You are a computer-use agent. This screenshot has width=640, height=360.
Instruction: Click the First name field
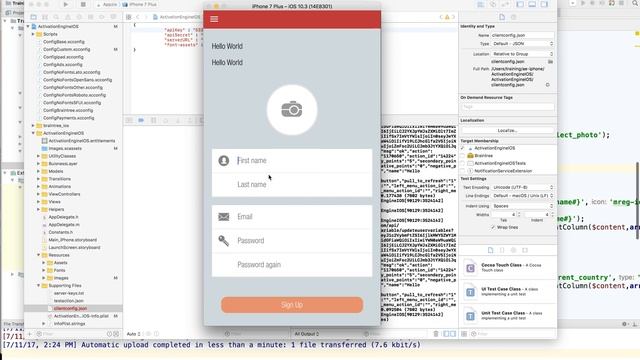pos(292,161)
